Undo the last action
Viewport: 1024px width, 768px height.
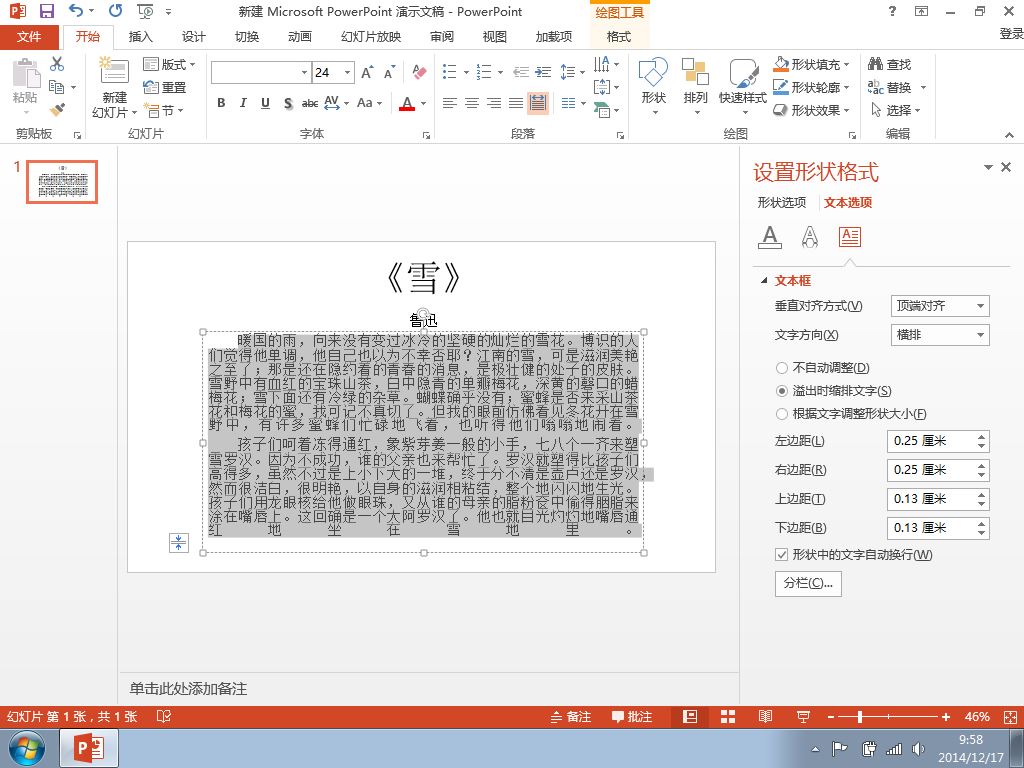(x=76, y=11)
